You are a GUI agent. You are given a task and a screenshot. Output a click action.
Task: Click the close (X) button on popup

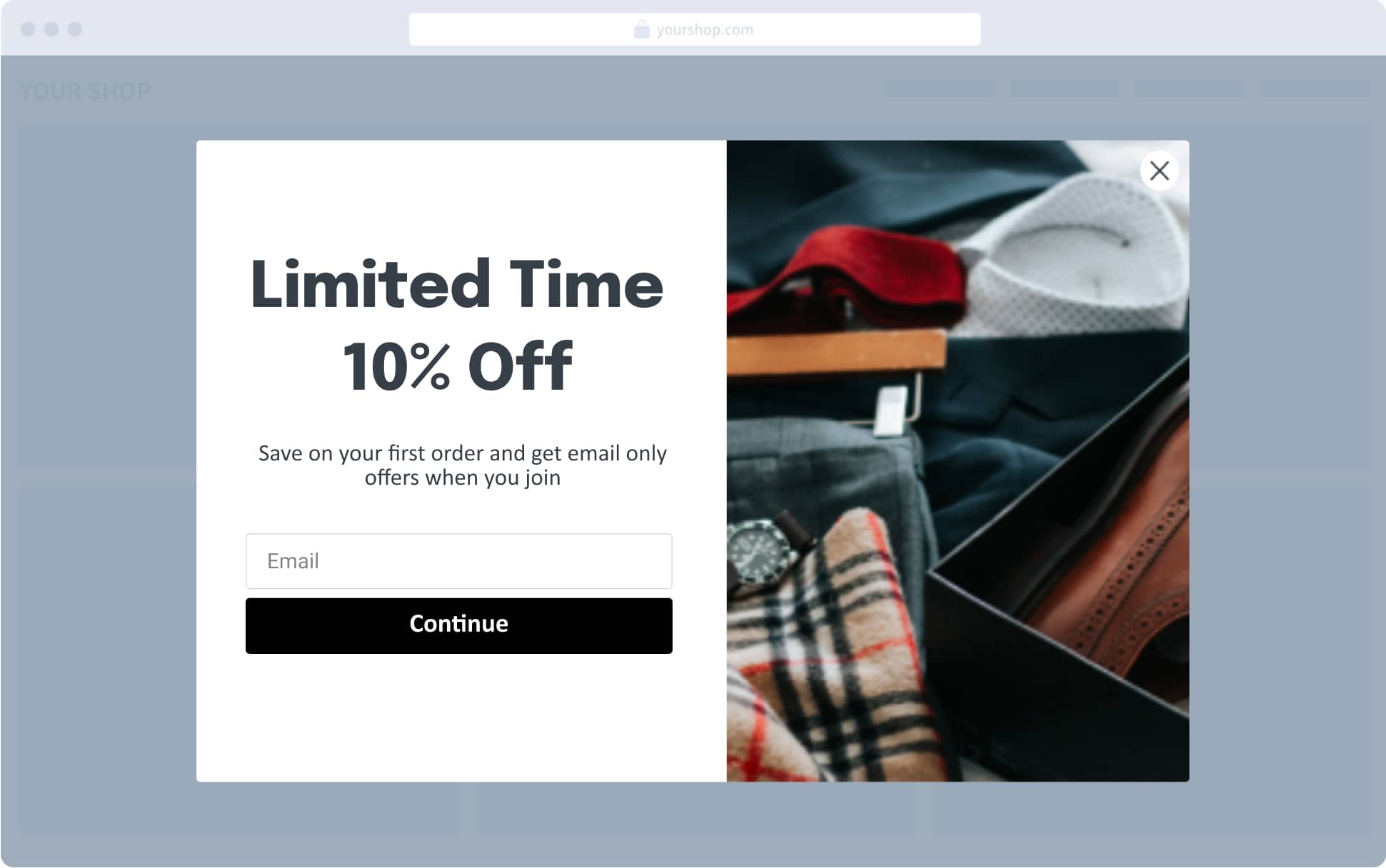(x=1158, y=171)
